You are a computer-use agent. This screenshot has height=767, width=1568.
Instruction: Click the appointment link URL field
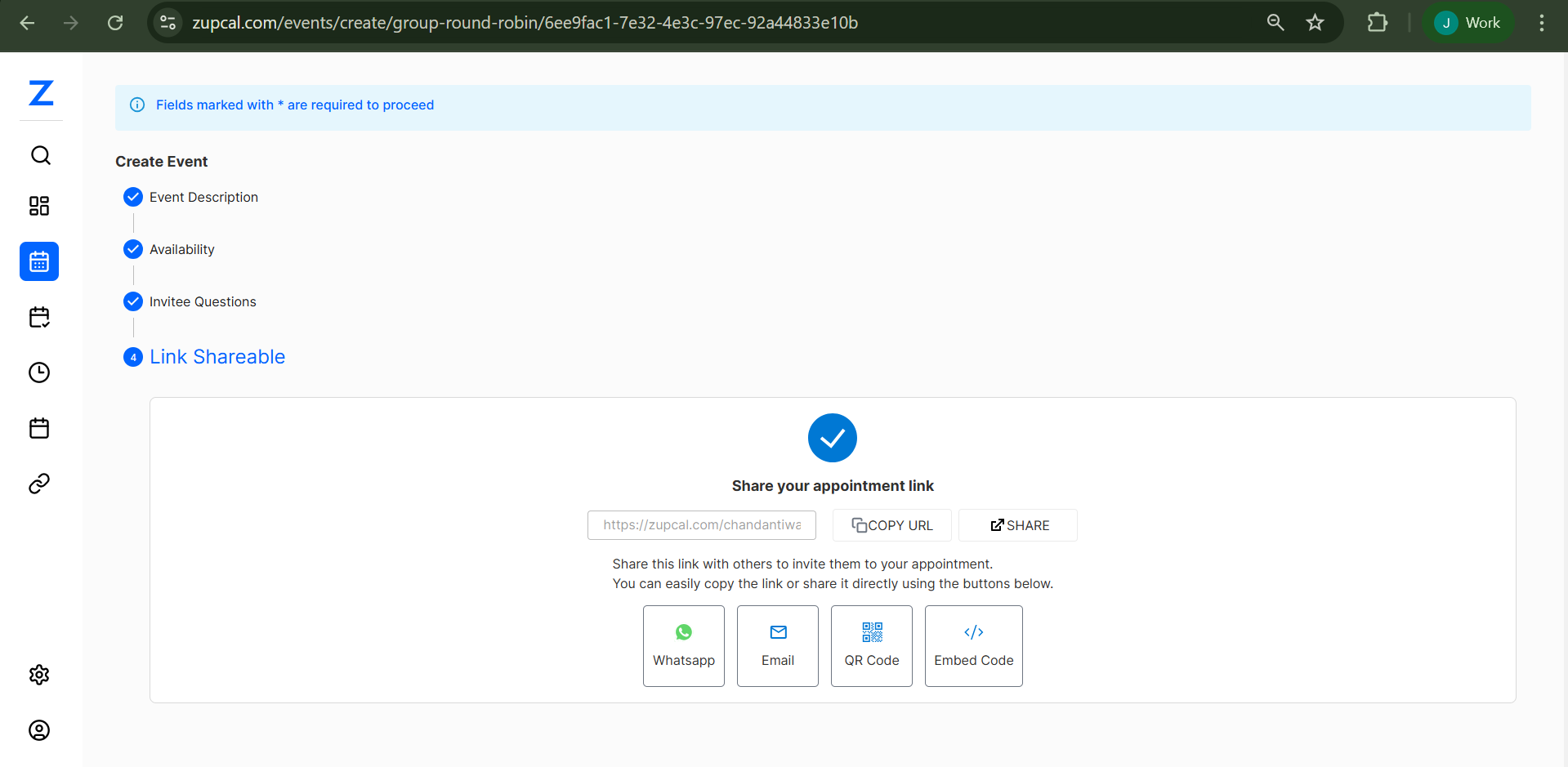[701, 525]
